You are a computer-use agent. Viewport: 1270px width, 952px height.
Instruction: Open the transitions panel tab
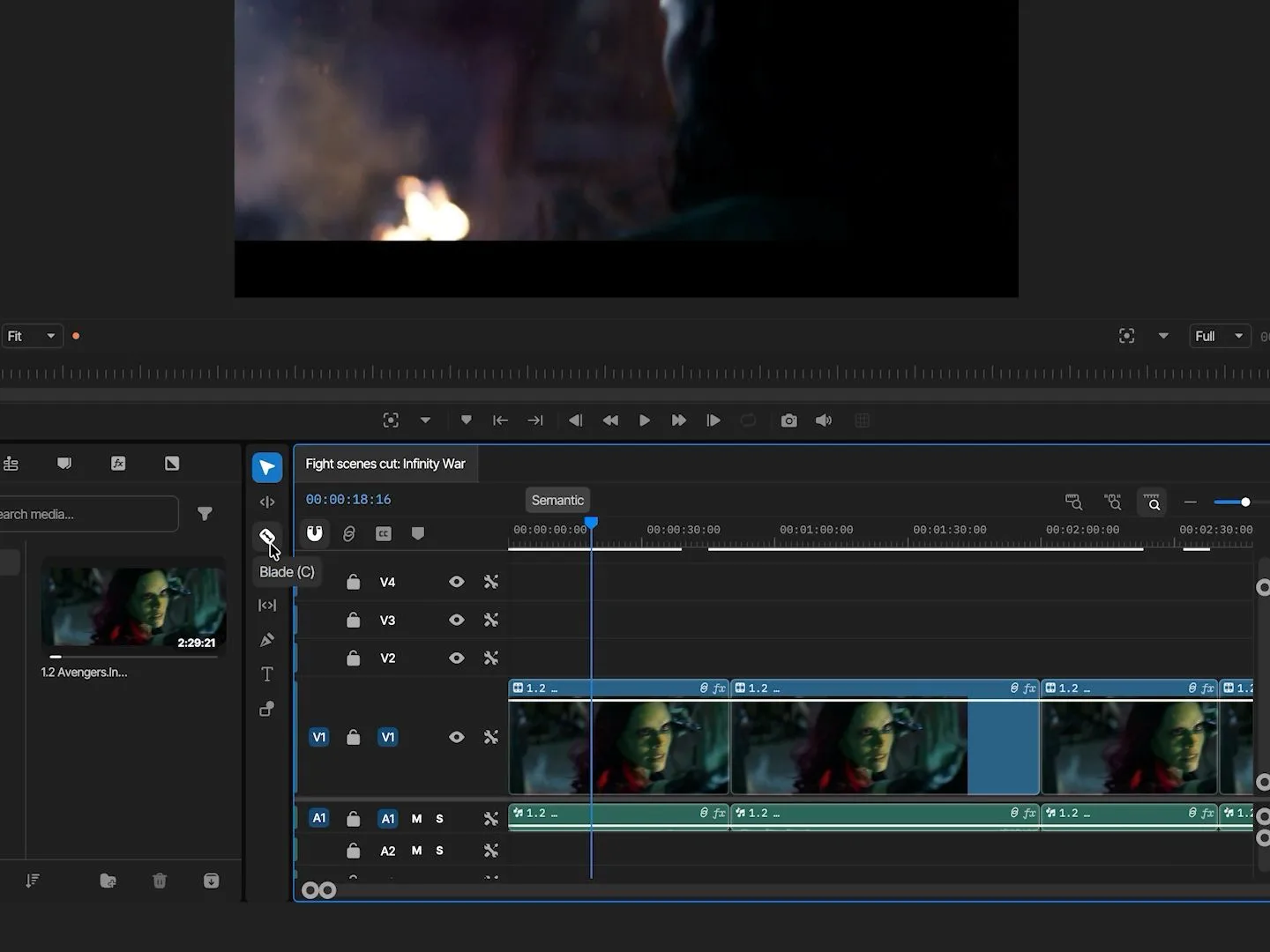click(172, 464)
